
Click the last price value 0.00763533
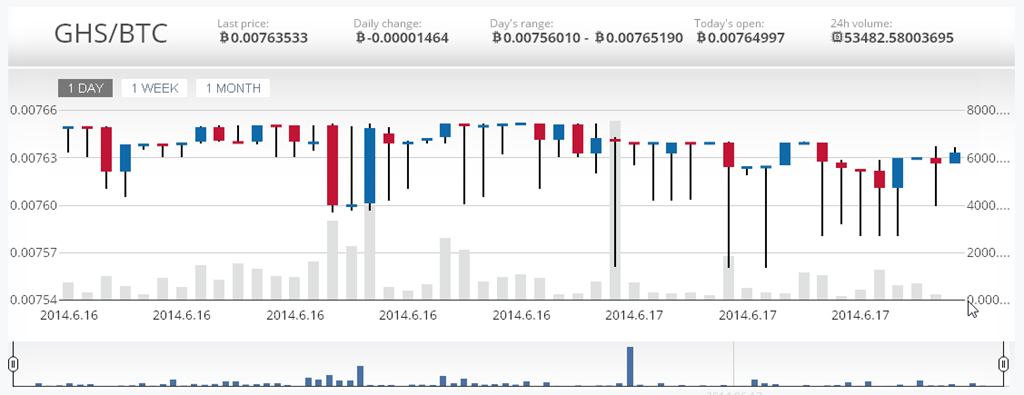(x=264, y=38)
